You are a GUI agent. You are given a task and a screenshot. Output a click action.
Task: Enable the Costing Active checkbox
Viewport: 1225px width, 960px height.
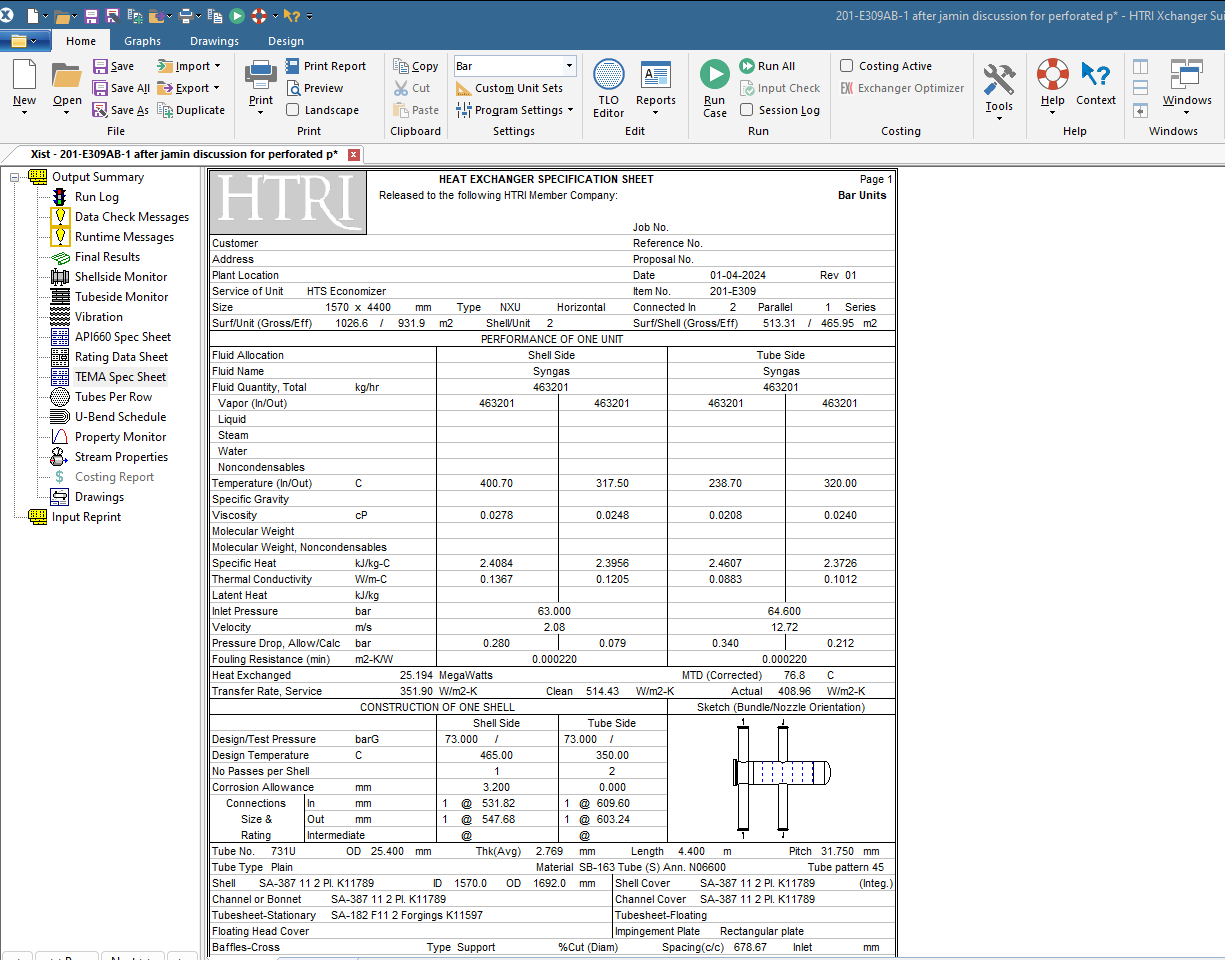tap(847, 66)
